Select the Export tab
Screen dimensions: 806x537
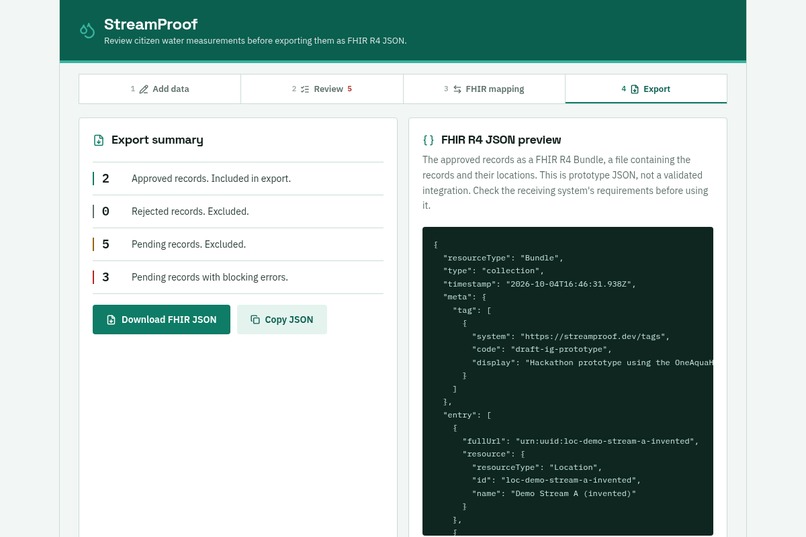coord(646,89)
